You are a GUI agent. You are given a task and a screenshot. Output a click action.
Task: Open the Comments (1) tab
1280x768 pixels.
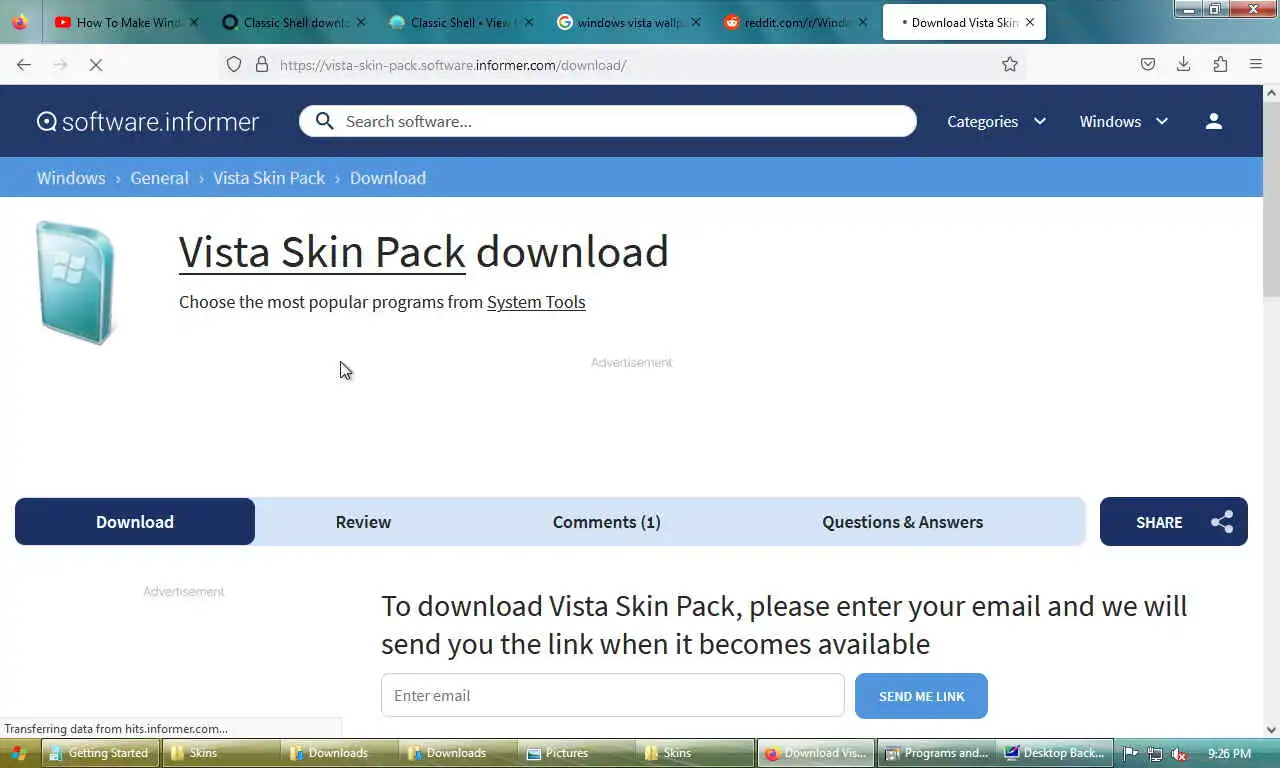point(607,522)
